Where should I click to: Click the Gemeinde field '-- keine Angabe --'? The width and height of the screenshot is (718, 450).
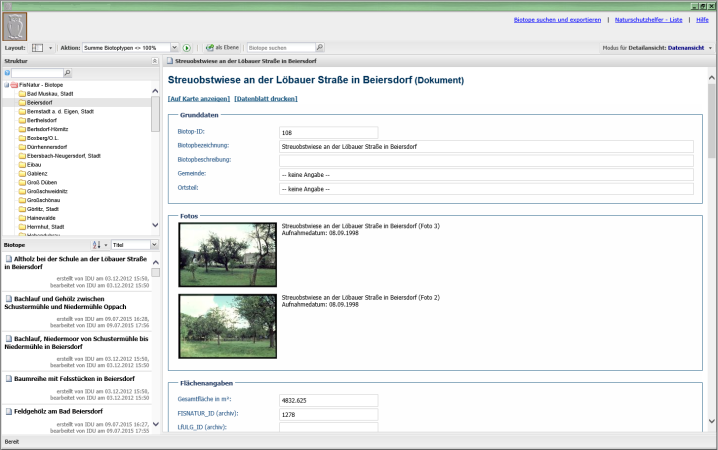[486, 175]
